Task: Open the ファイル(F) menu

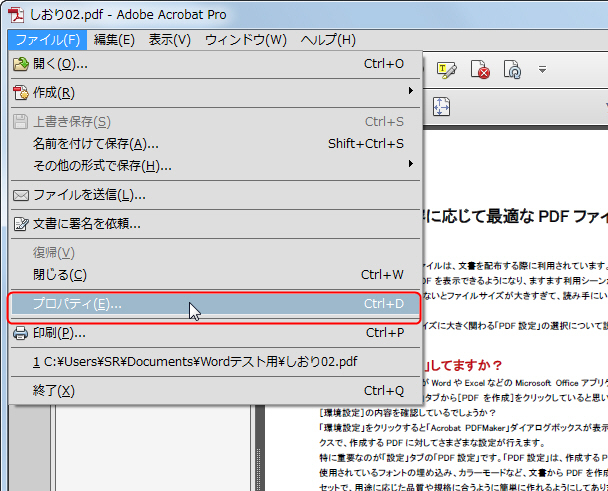Action: 47,40
